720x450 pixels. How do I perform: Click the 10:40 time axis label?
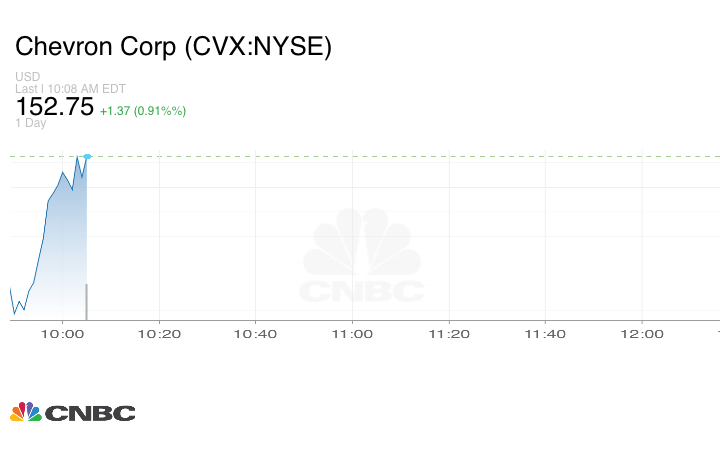pos(256,334)
